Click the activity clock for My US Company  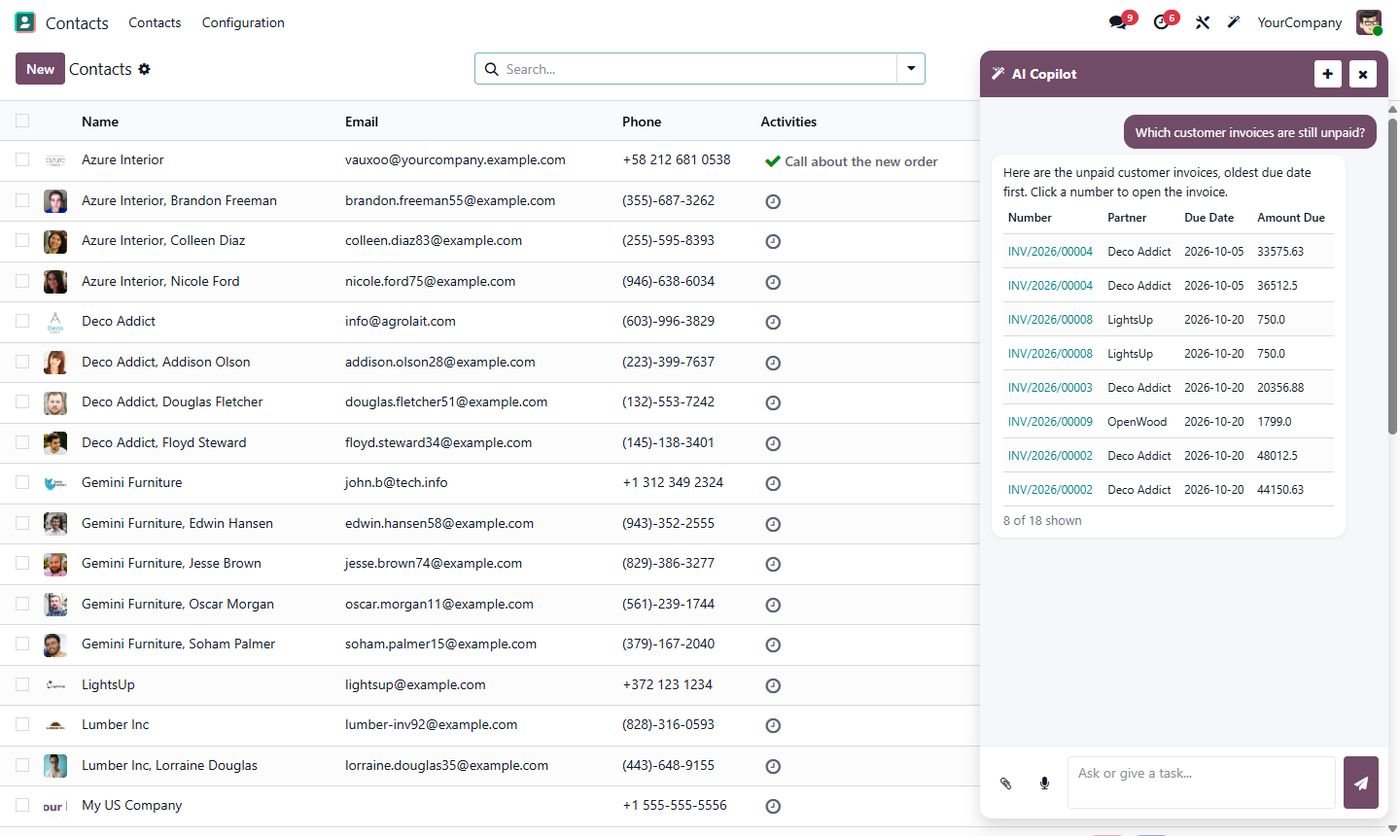tap(773, 806)
